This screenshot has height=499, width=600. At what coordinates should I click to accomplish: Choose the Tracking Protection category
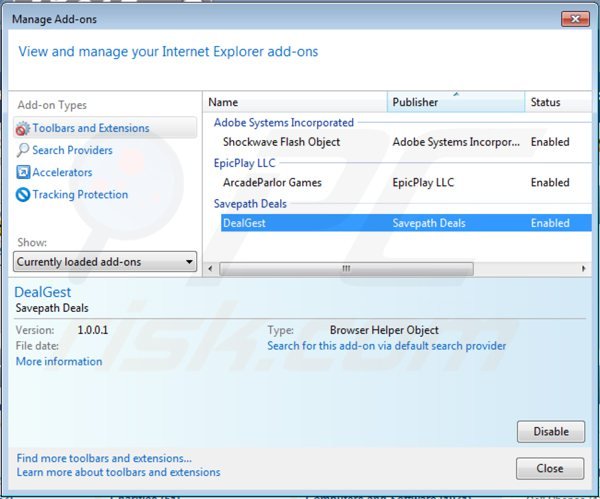pos(80,194)
